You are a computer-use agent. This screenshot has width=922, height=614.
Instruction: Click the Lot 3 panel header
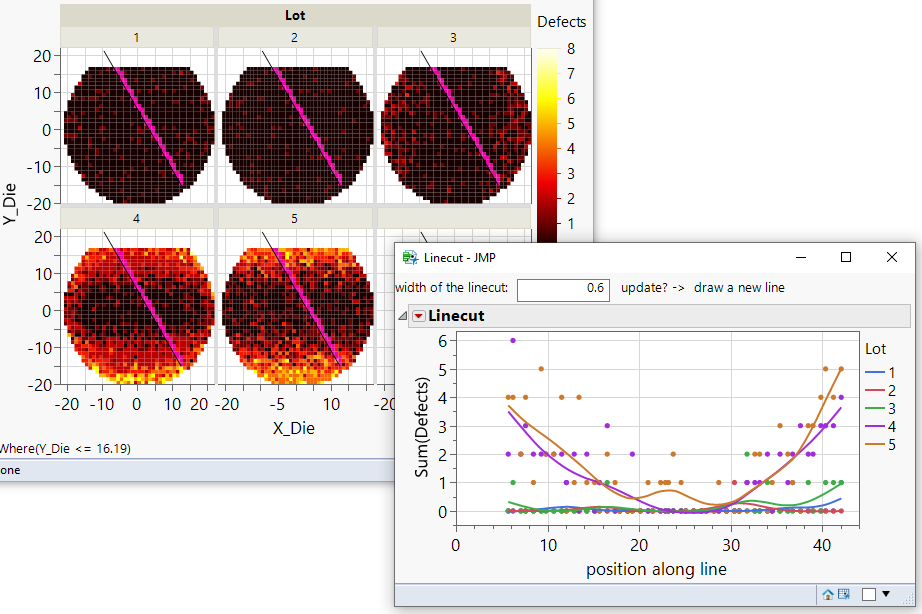453,38
